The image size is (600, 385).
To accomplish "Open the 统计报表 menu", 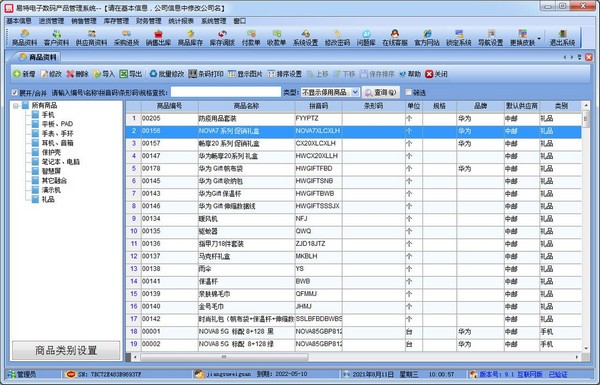I will [181, 21].
